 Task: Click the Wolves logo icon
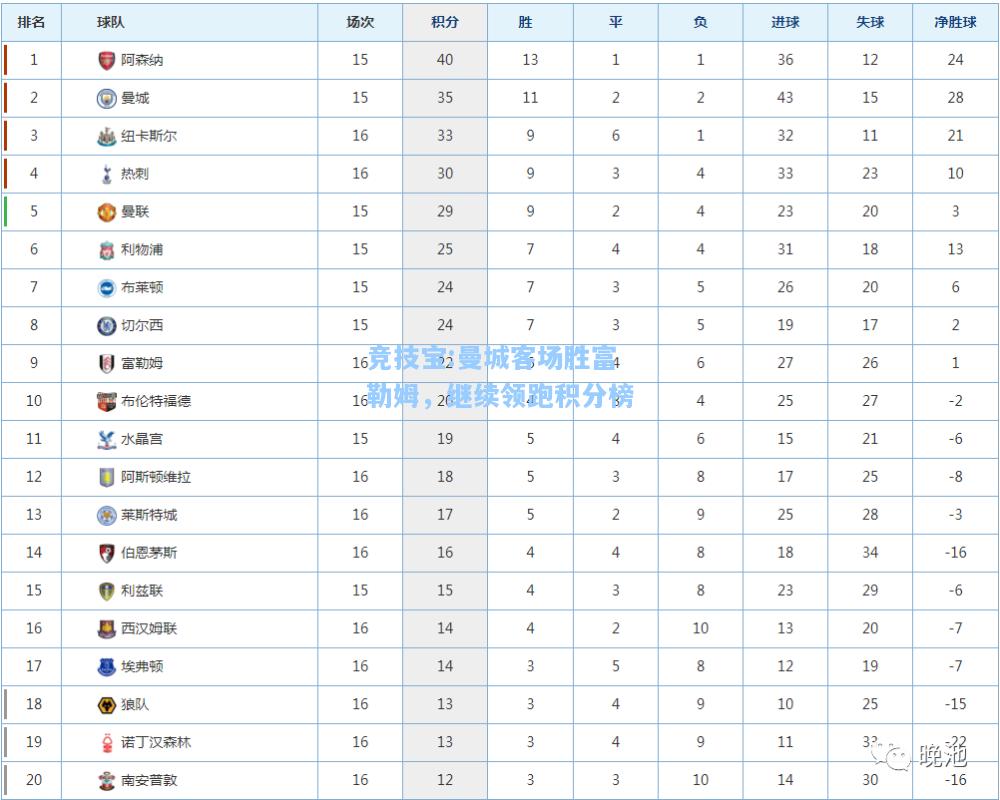107,704
